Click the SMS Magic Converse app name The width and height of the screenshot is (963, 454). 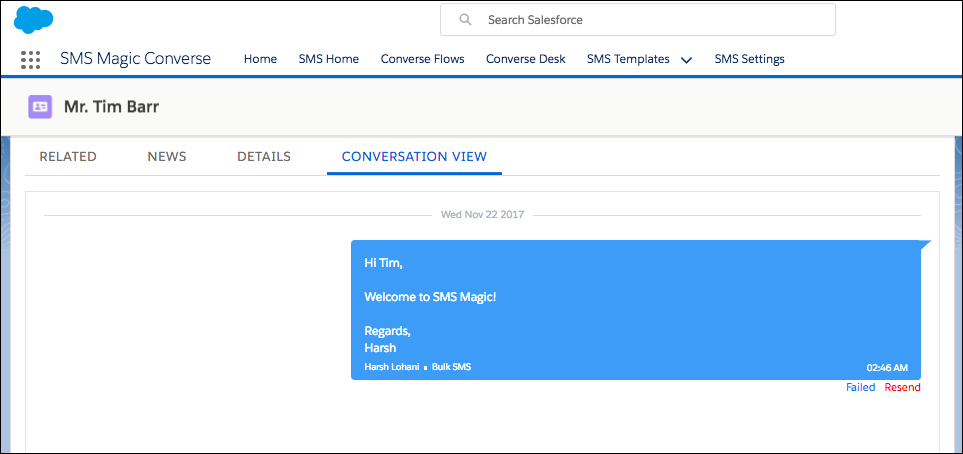click(136, 59)
